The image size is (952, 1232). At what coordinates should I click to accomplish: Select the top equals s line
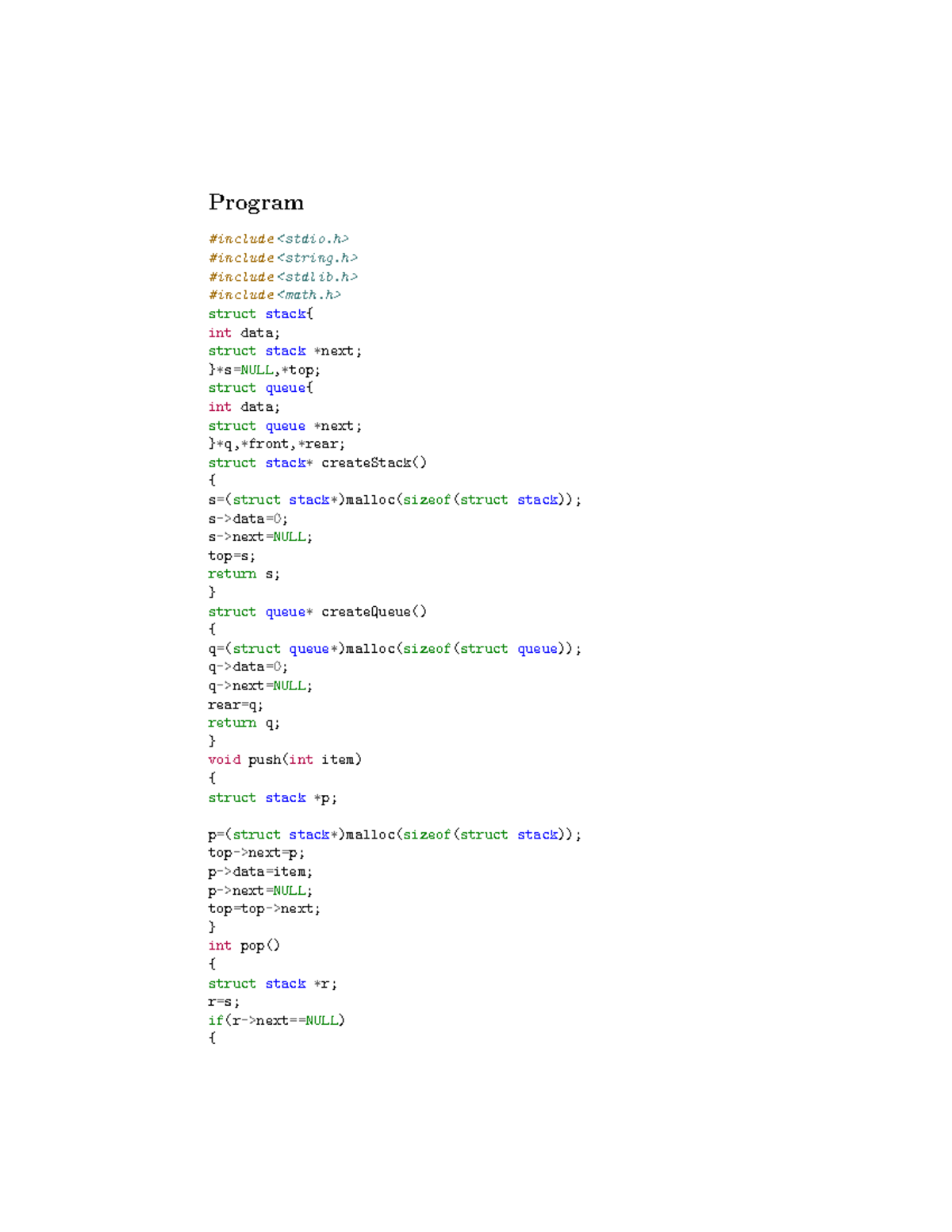click(x=232, y=555)
